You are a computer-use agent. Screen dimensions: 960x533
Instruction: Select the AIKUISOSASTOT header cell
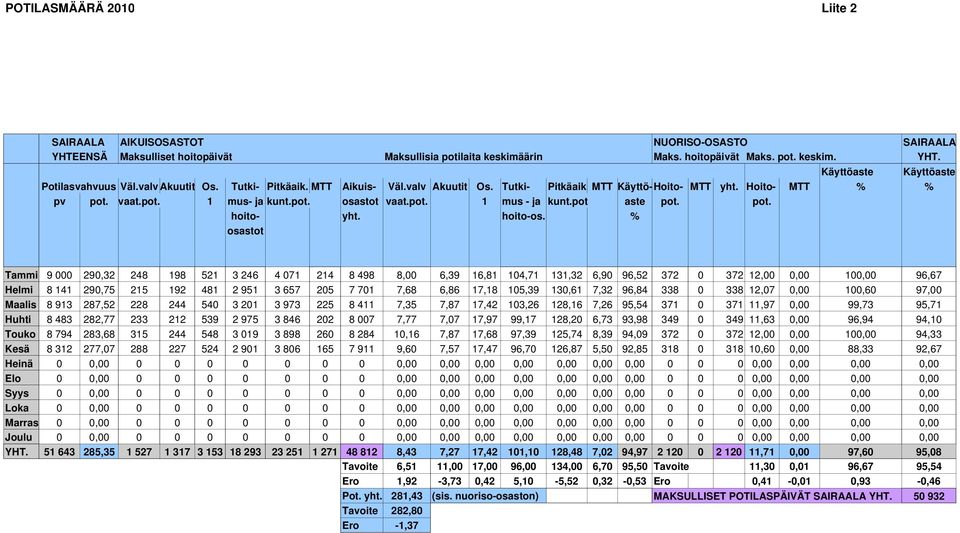point(162,142)
